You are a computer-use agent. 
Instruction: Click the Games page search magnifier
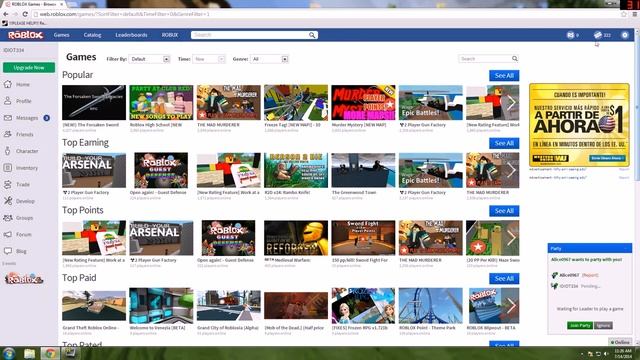(x=515, y=59)
